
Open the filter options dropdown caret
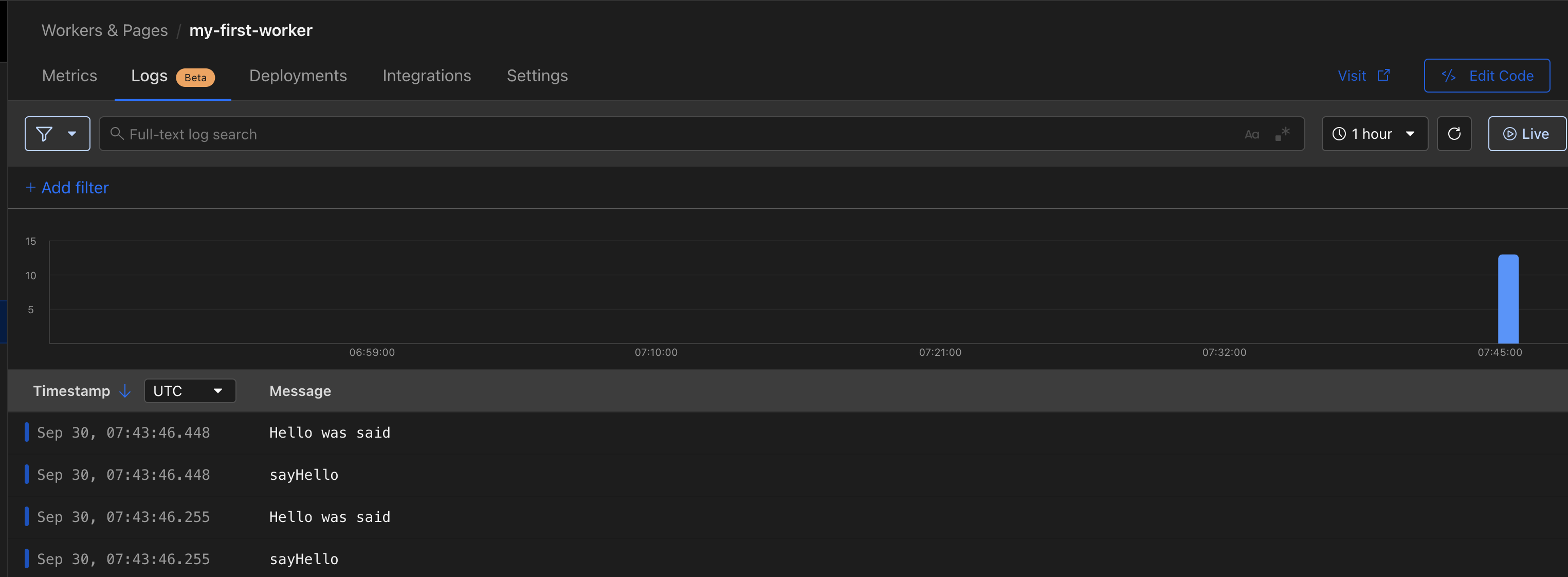tap(71, 133)
